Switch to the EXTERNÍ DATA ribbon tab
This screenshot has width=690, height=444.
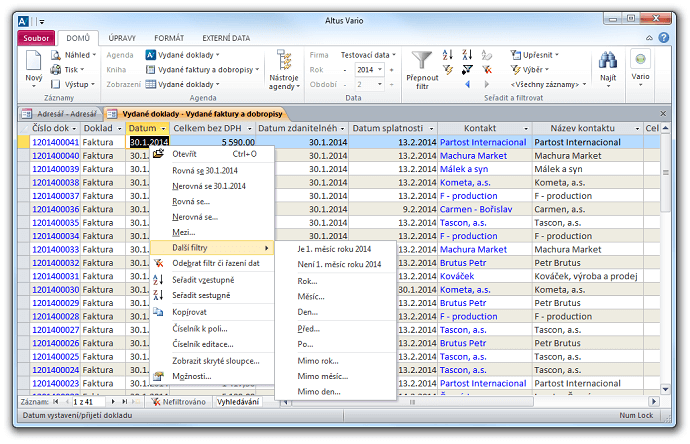coord(226,38)
